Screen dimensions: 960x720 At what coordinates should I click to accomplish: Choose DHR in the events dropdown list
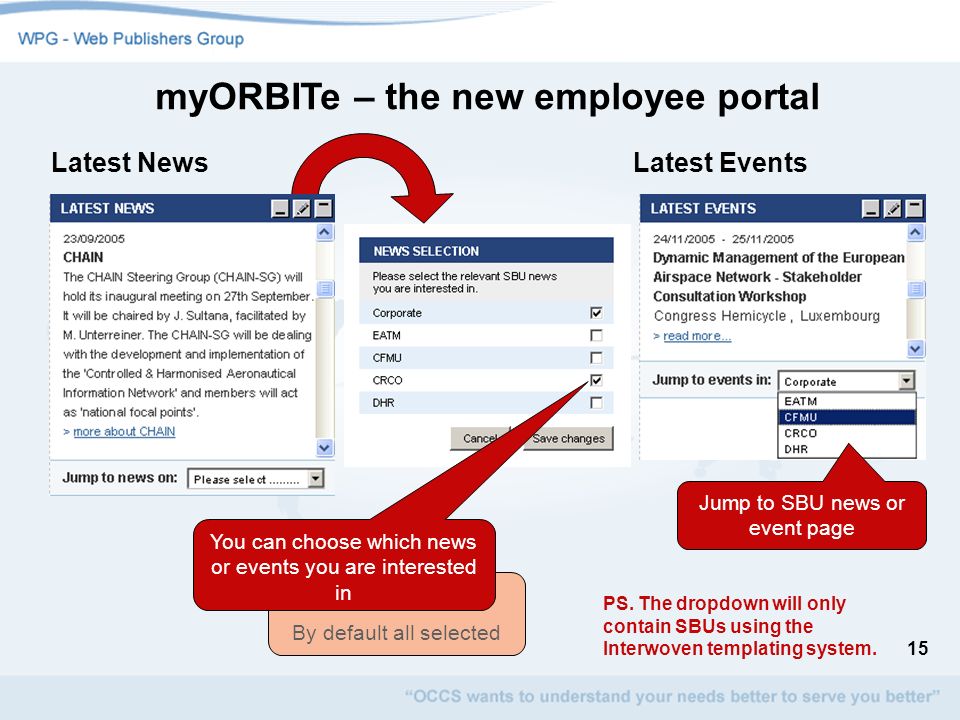847,449
